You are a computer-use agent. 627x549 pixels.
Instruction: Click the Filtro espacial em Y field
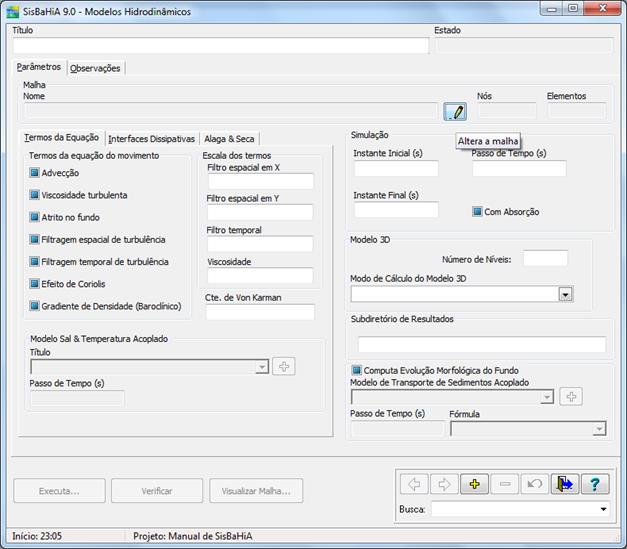pyautogui.click(x=260, y=212)
